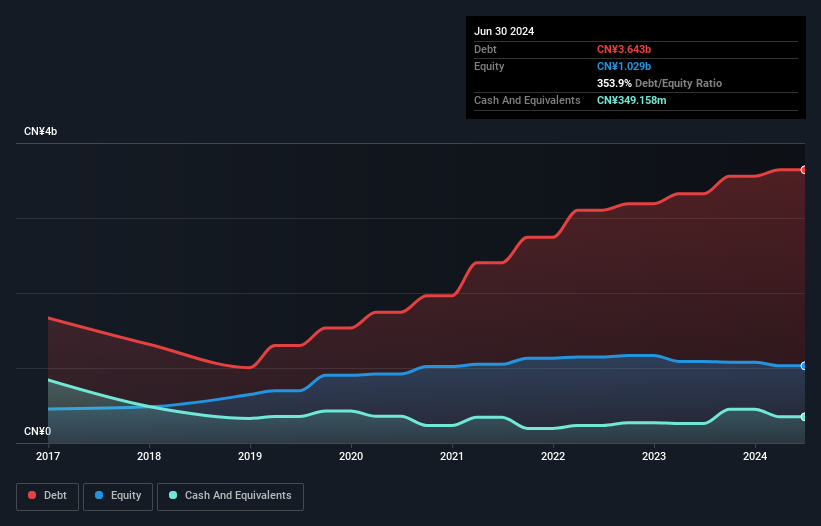Click the Debt row label in tooltip

485,49
